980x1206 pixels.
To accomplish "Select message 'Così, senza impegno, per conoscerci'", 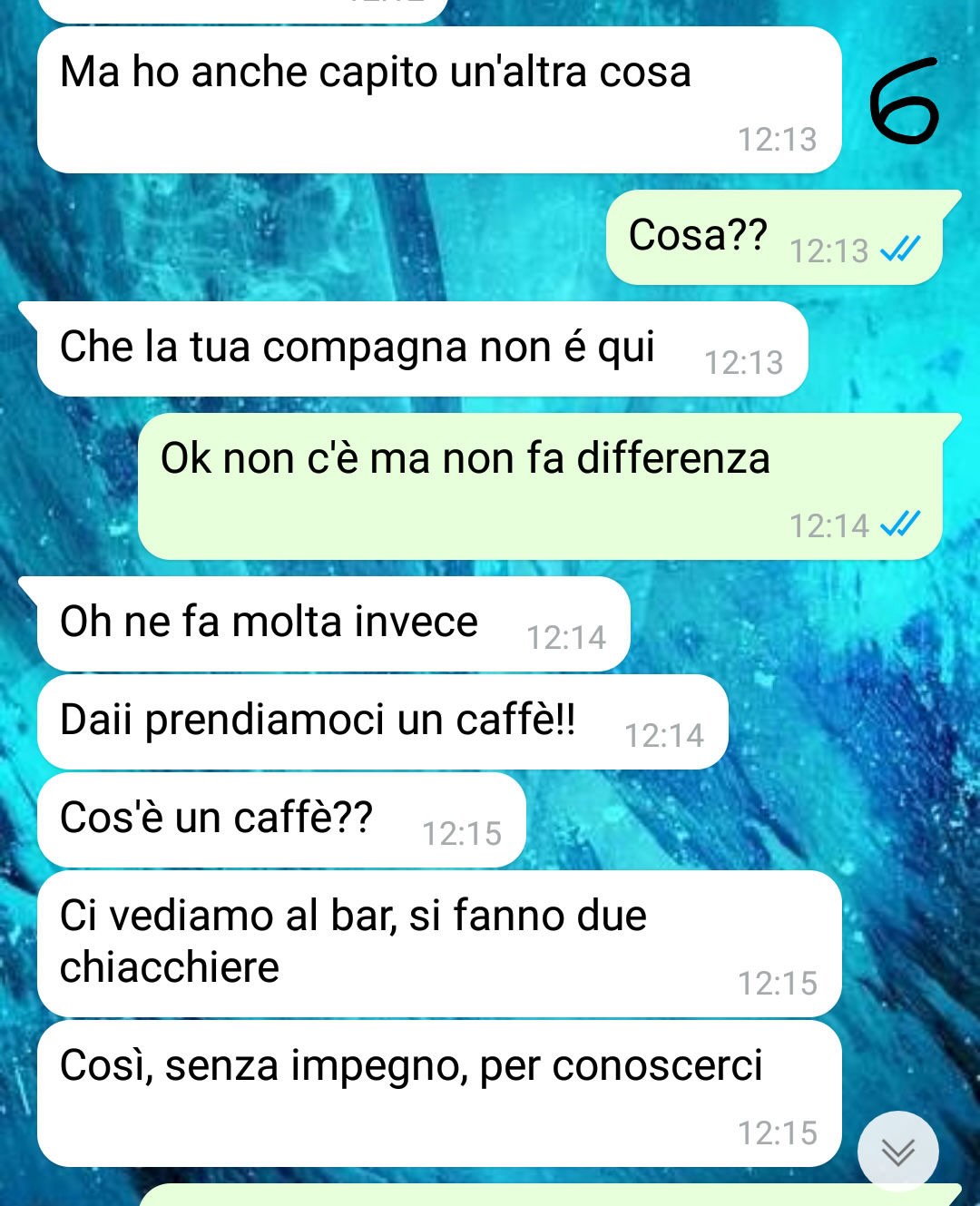I will [439, 1093].
